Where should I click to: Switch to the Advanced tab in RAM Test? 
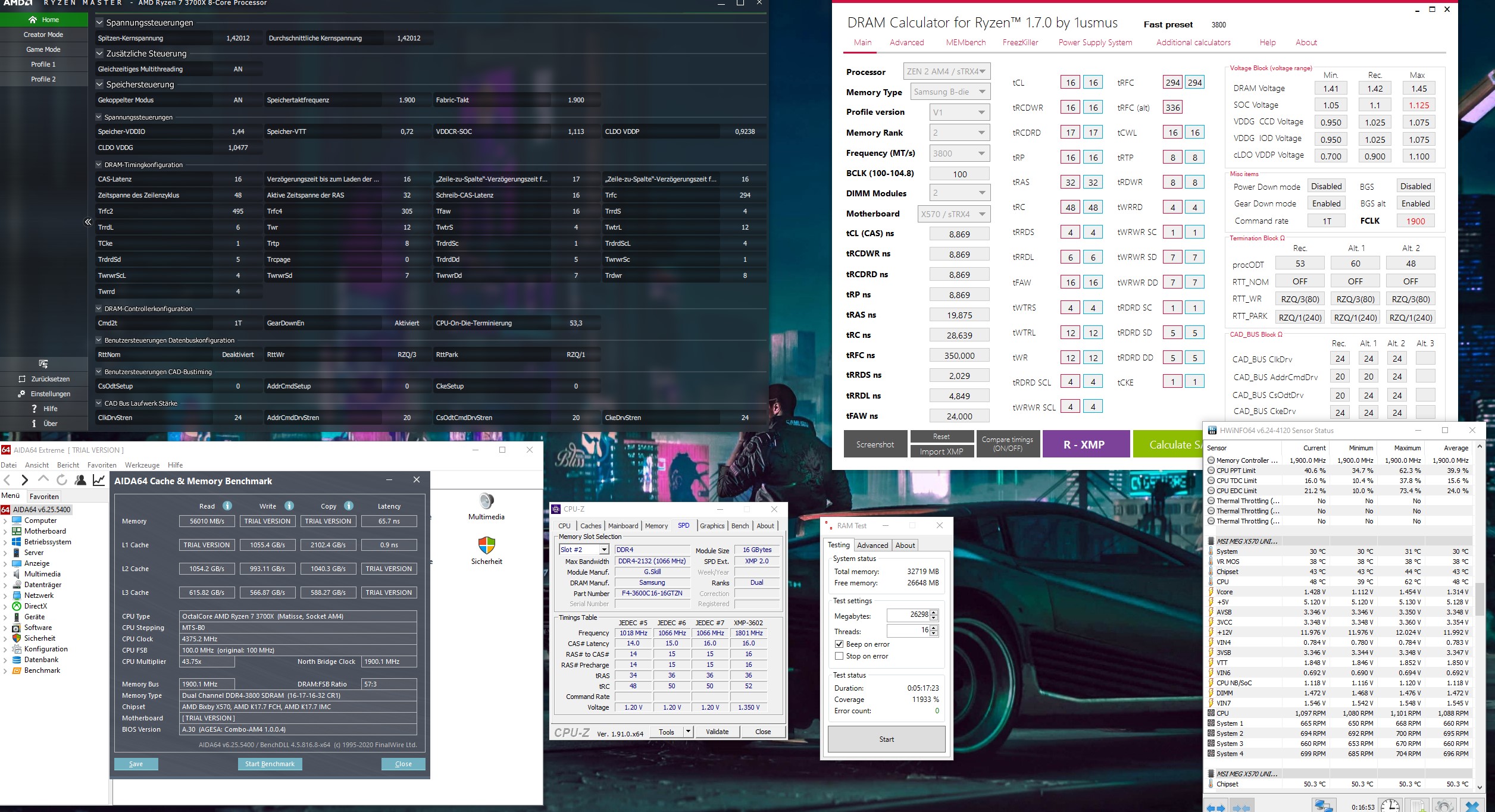872,545
